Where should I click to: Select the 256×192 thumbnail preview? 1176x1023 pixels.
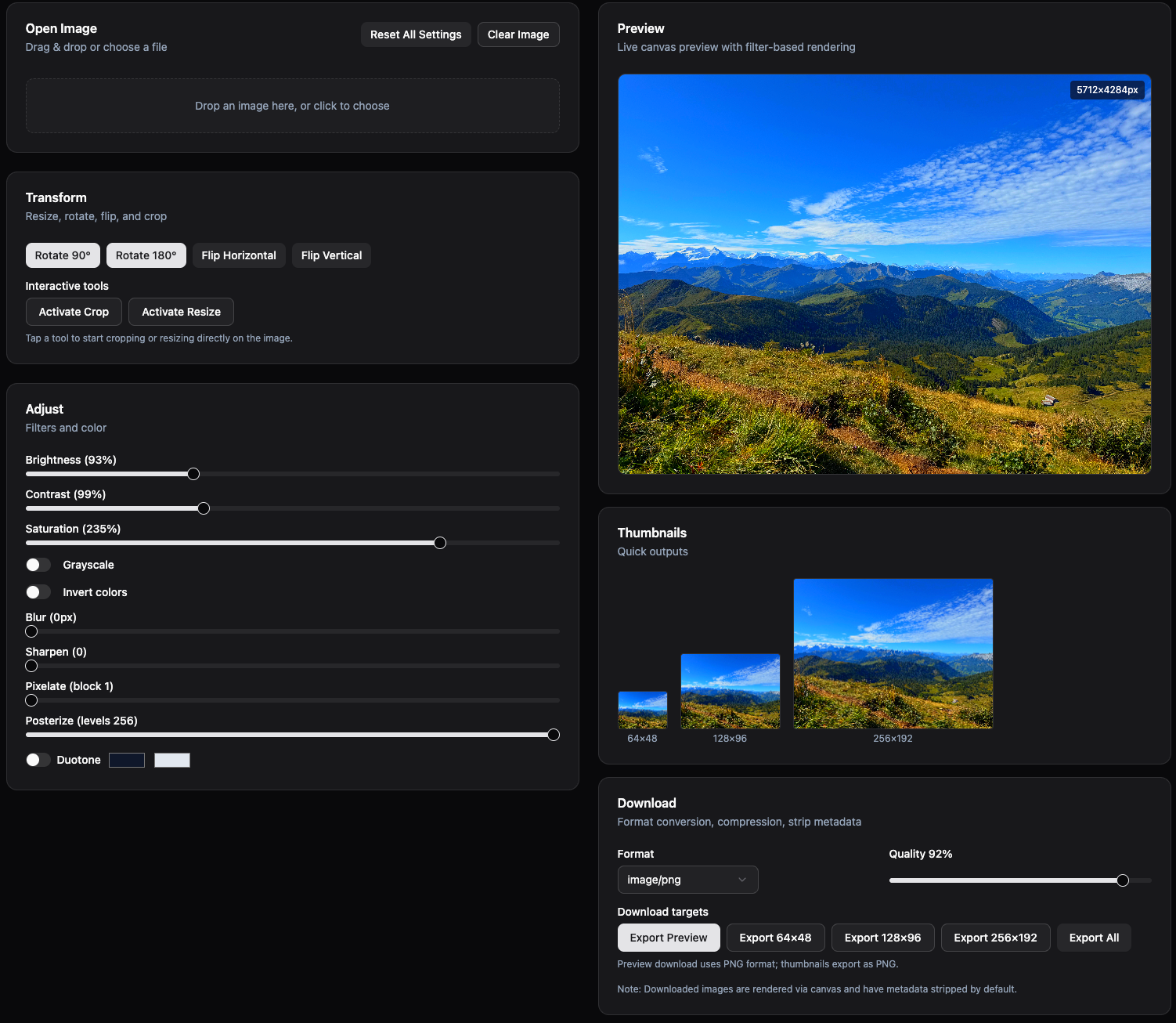(x=893, y=653)
